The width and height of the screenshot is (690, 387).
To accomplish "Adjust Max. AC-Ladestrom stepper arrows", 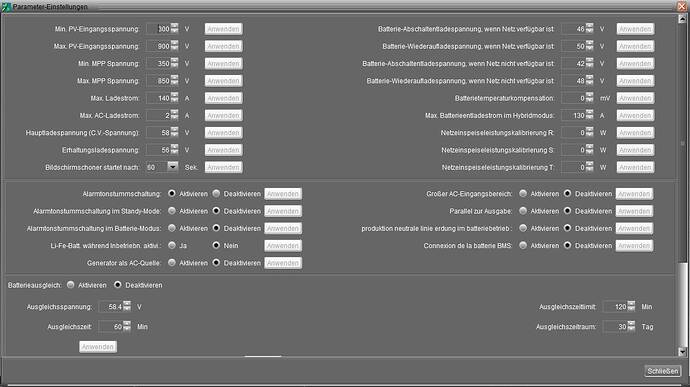I will [175, 115].
